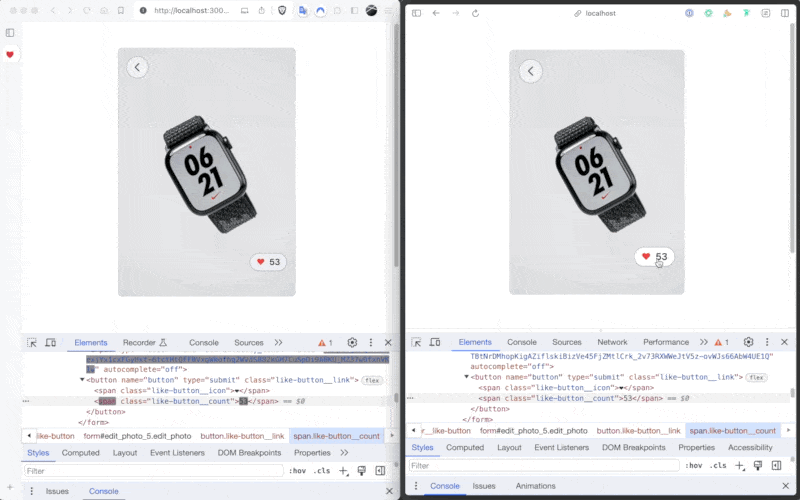Open split view icon in right browser toolbar
This screenshot has height=500, width=800.
(785, 13)
